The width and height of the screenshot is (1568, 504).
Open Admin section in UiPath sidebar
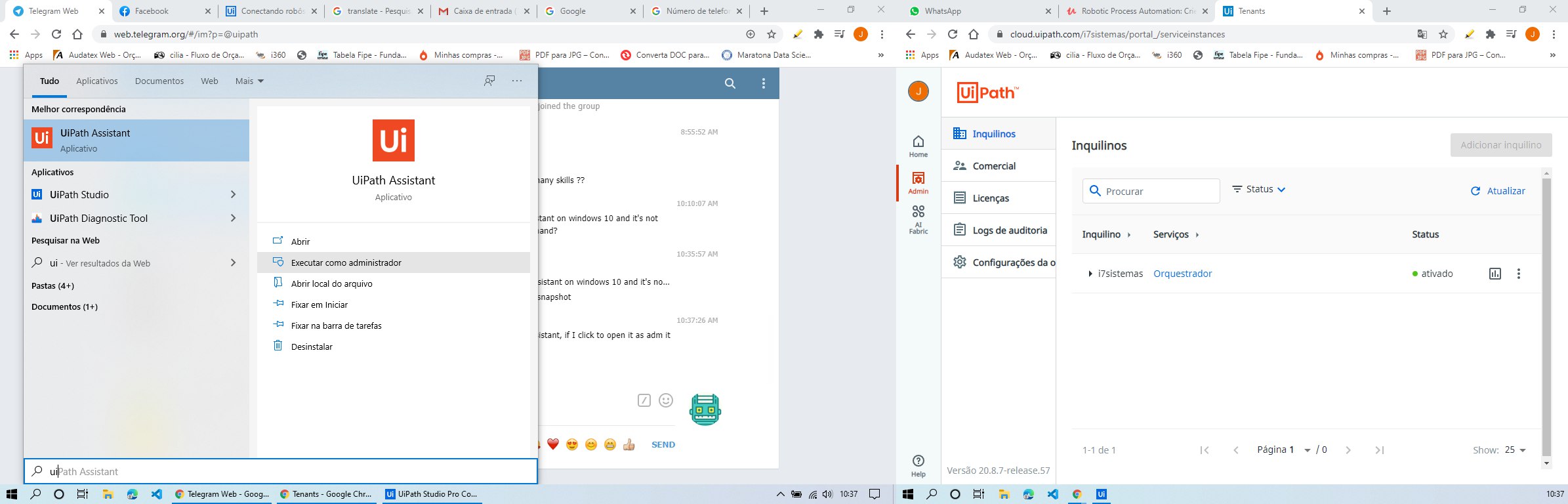[918, 183]
